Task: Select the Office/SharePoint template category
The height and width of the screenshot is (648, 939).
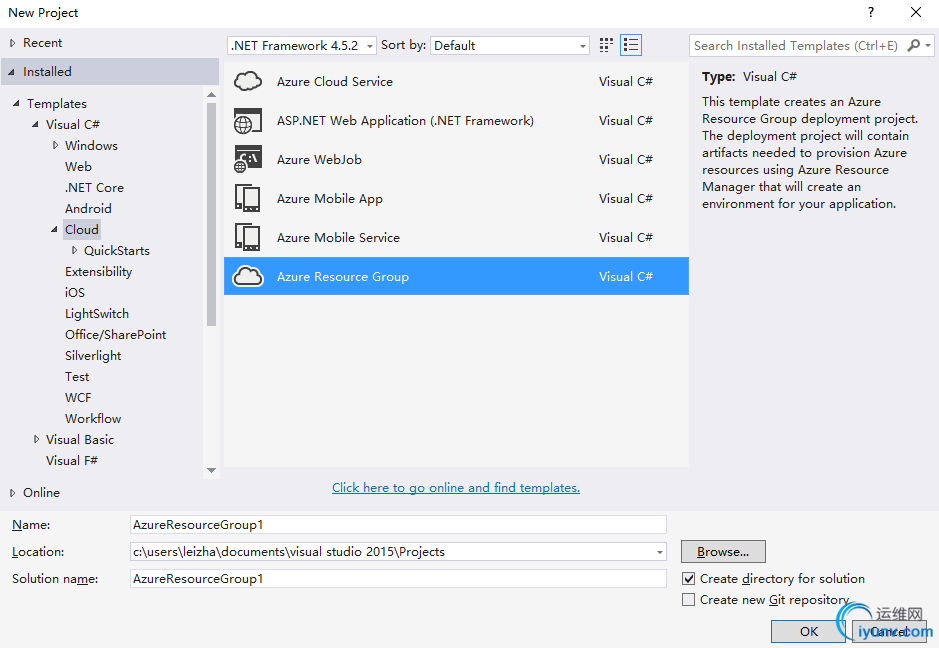Action: click(116, 334)
